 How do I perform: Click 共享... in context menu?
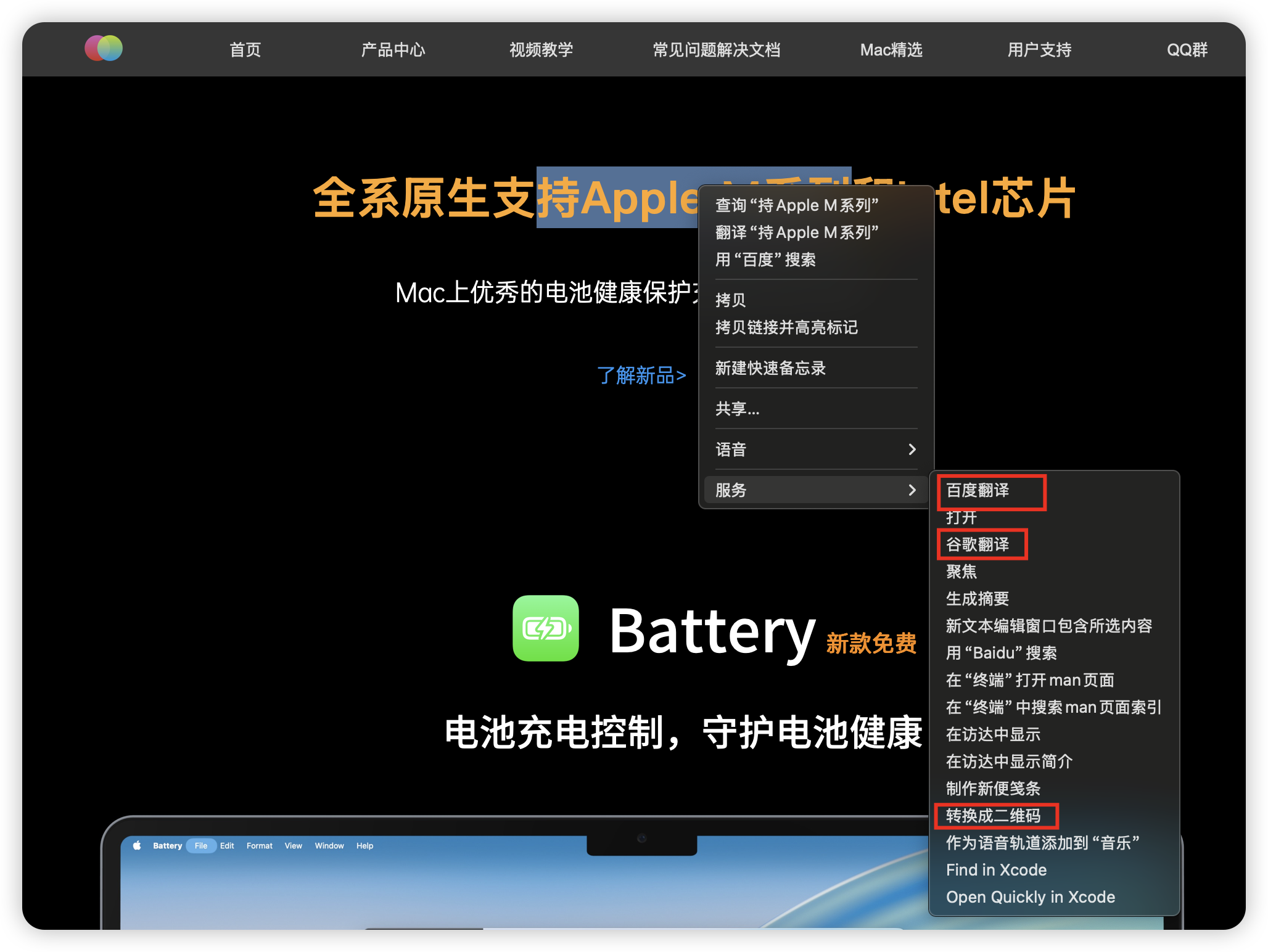click(737, 409)
